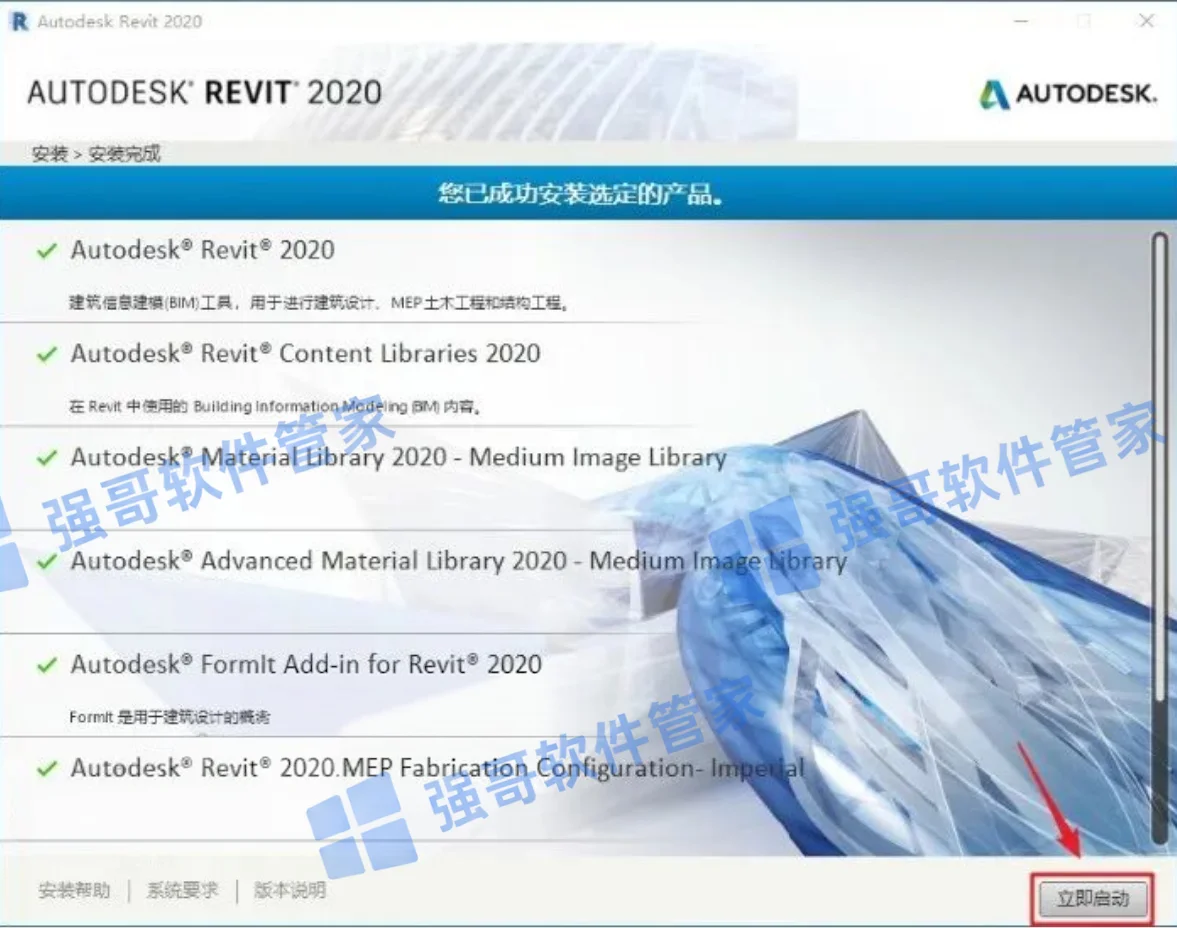Click the AUTODESK REVIT 2020 header title
The height and width of the screenshot is (928, 1177).
tap(205, 92)
